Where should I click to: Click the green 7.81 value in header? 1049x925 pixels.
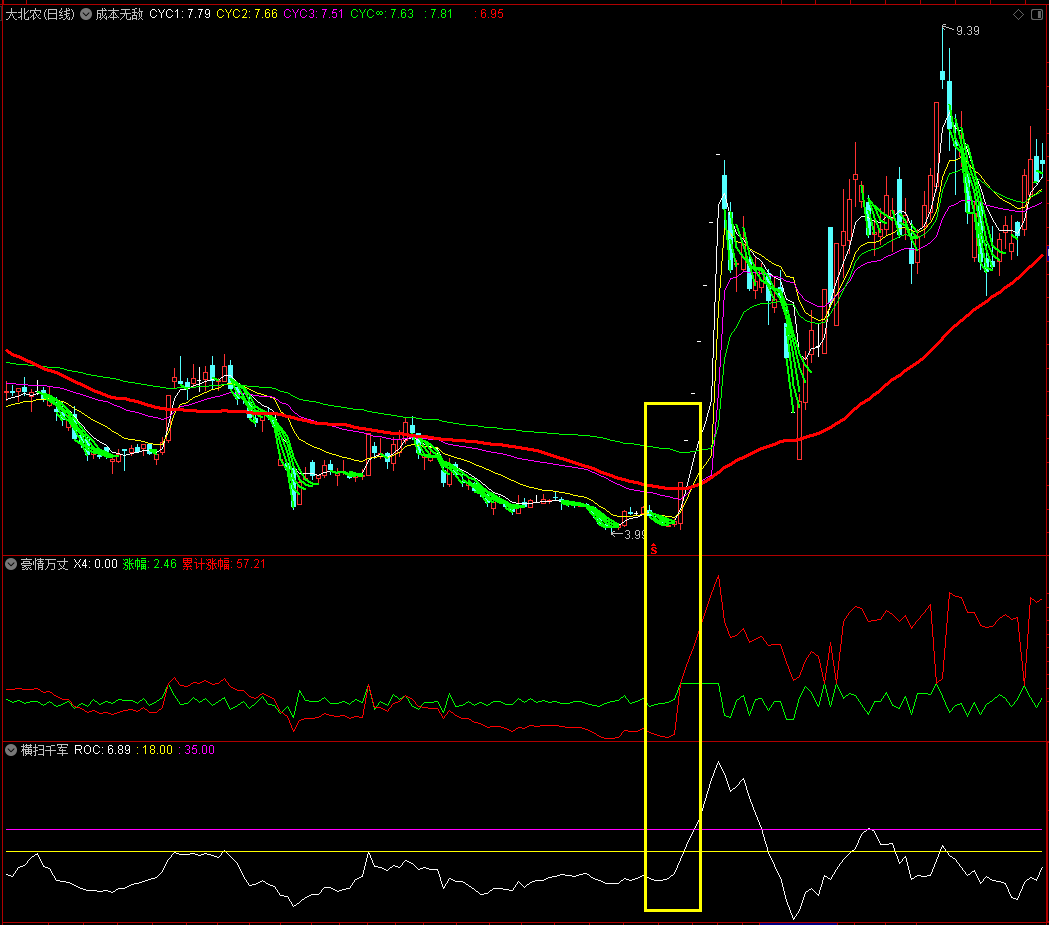pyautogui.click(x=439, y=14)
